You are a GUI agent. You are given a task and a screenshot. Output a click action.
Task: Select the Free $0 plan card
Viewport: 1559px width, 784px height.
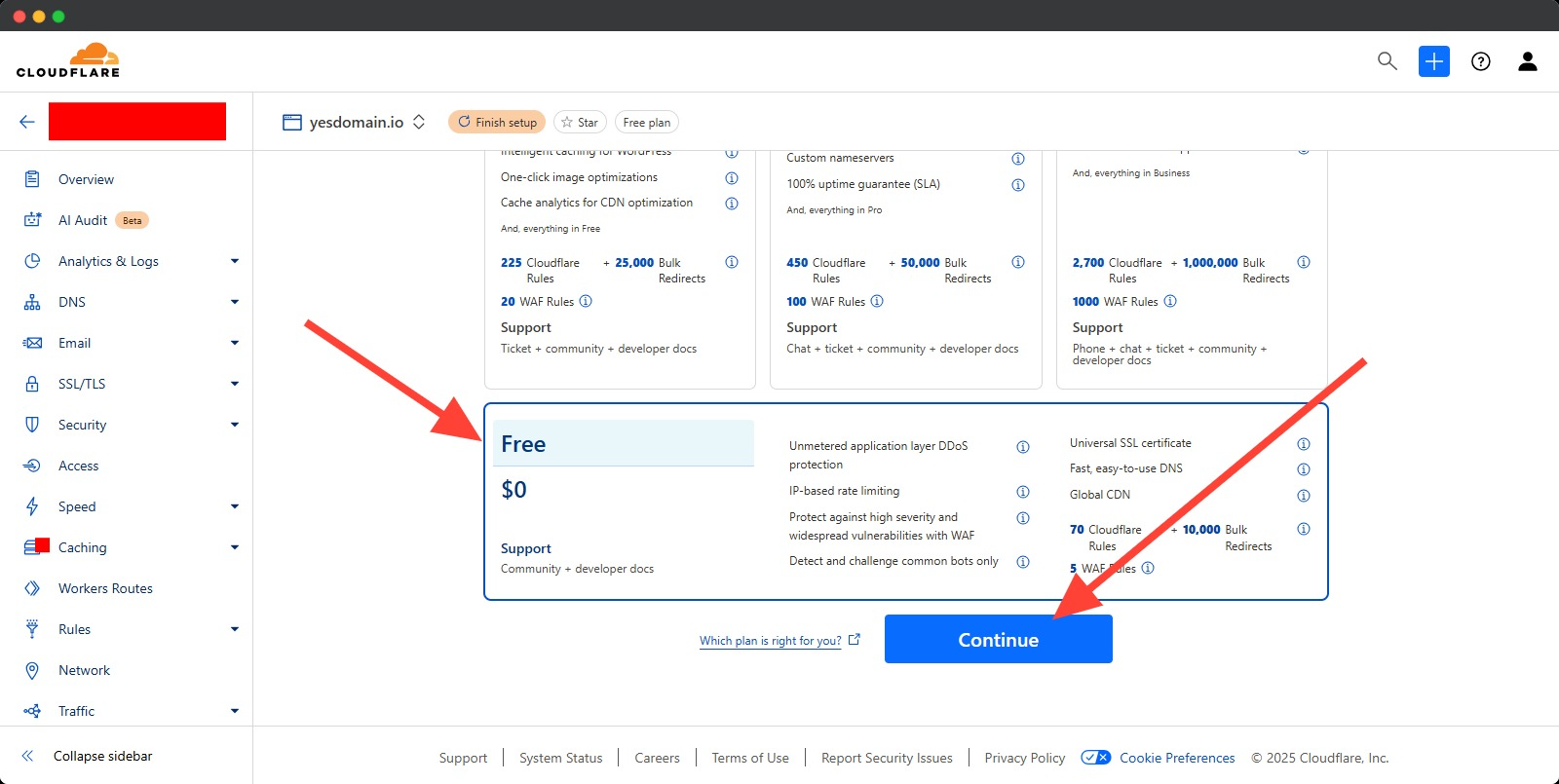[906, 502]
